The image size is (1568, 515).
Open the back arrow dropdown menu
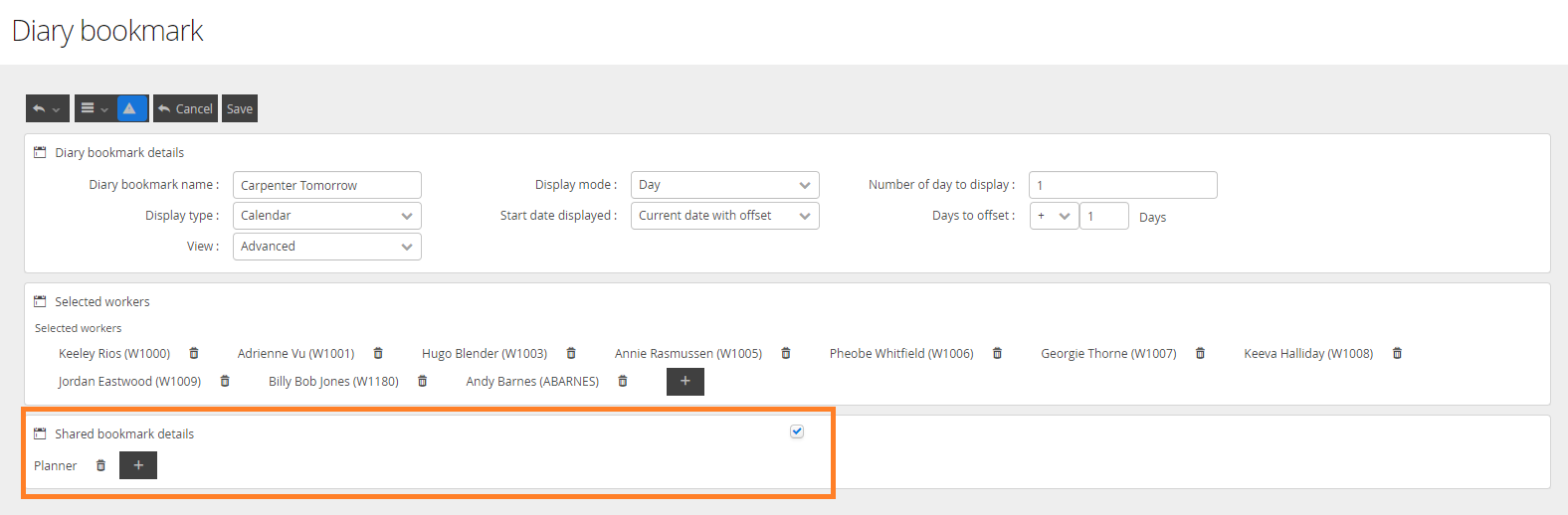click(47, 108)
